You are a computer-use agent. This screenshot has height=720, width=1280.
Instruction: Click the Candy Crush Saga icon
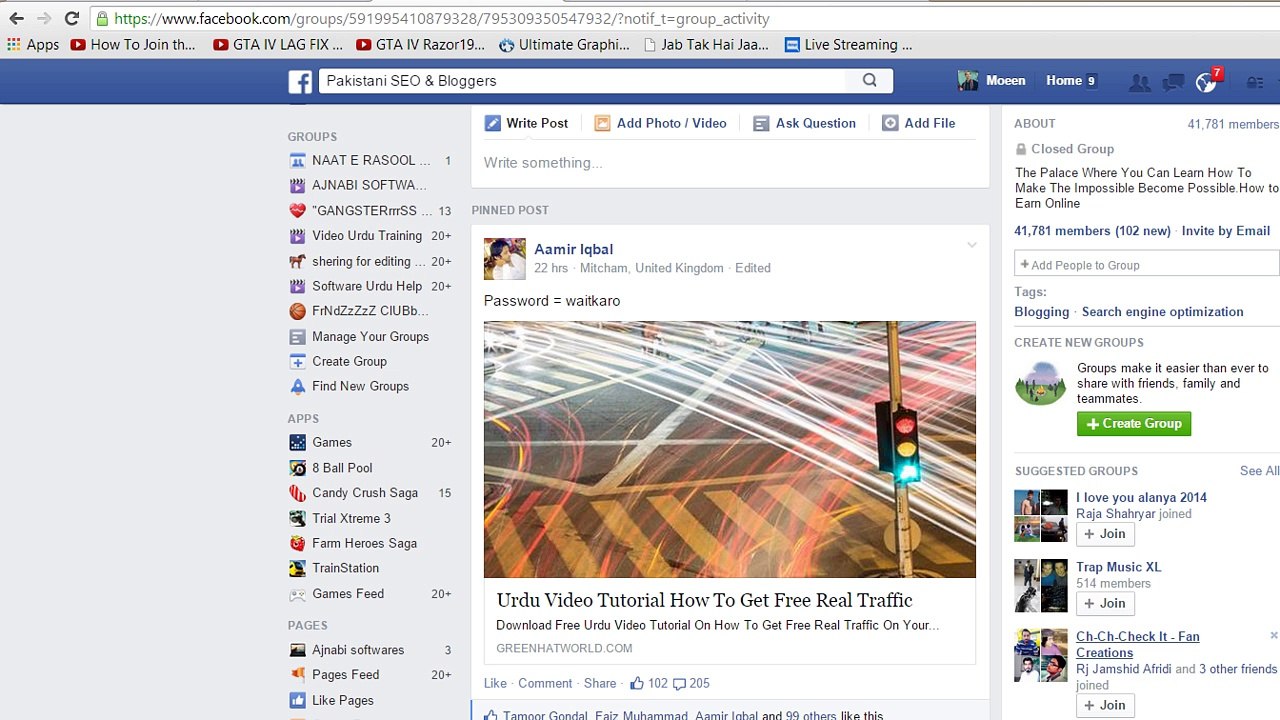pos(297,493)
